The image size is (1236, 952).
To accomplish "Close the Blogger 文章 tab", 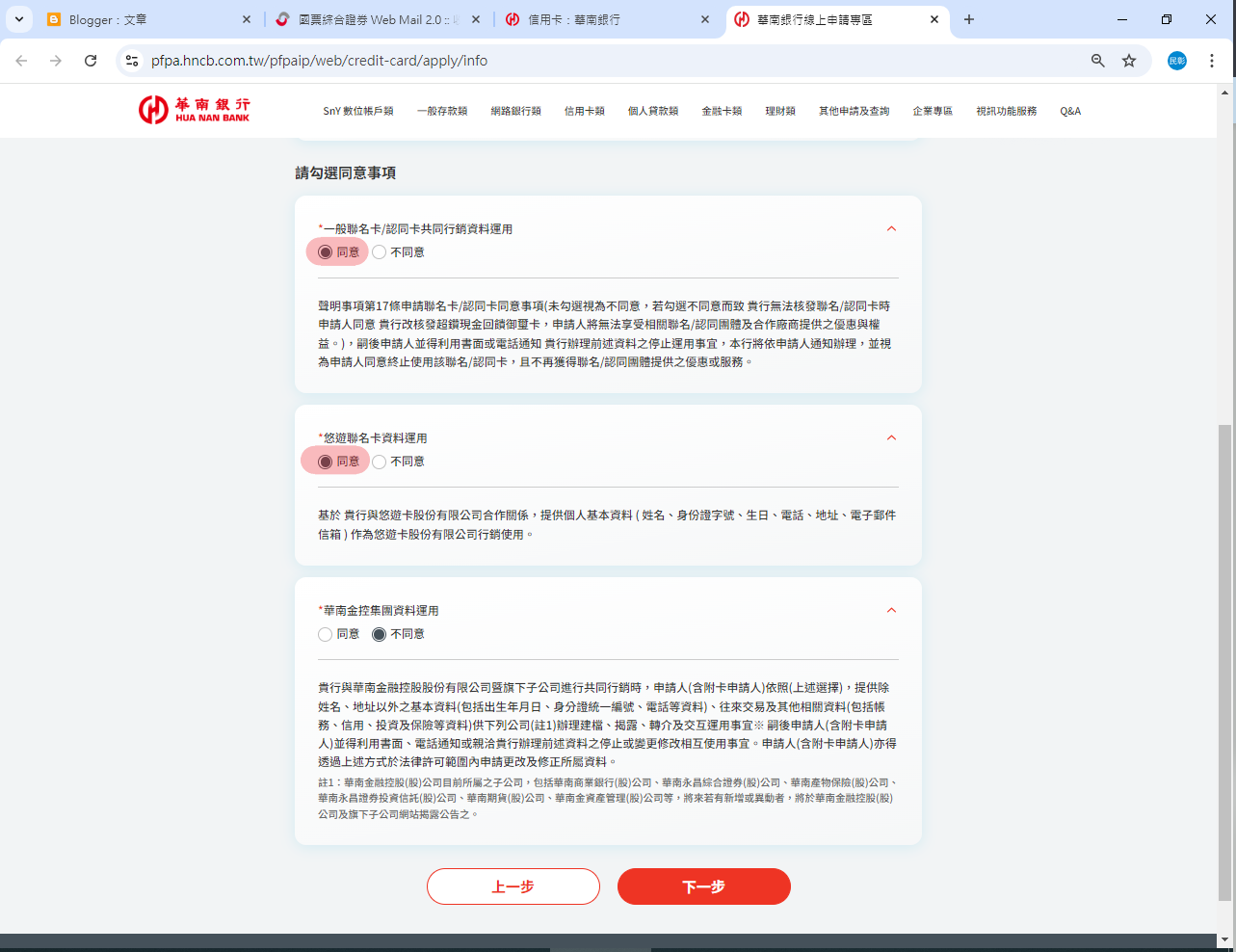I will coord(247,19).
